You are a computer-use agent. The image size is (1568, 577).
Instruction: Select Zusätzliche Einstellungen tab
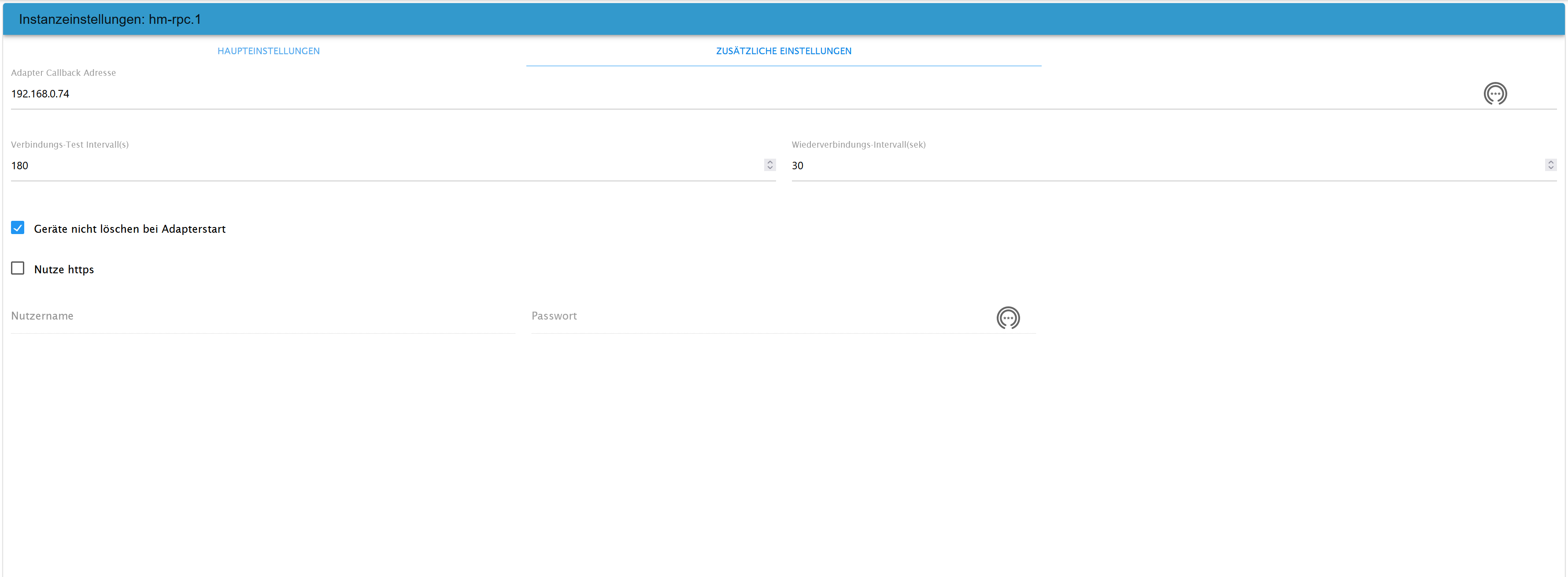click(784, 51)
